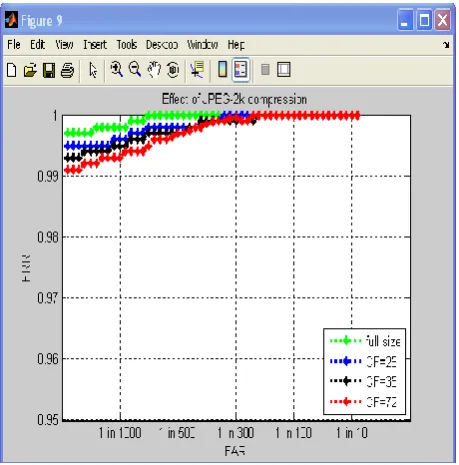Insert a colorbar via toolbar icon
Screen dimensions: 459x465
222,69
